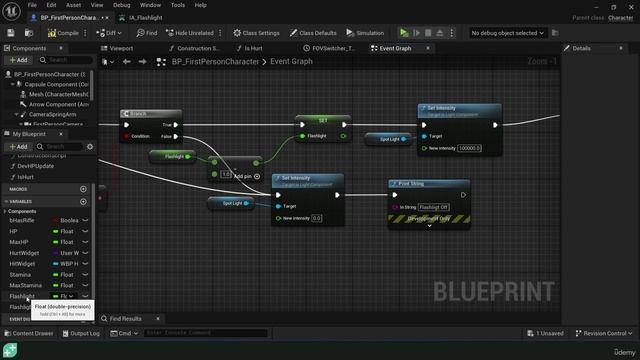
Task: Add a new macro with plus icon
Action: point(83,189)
